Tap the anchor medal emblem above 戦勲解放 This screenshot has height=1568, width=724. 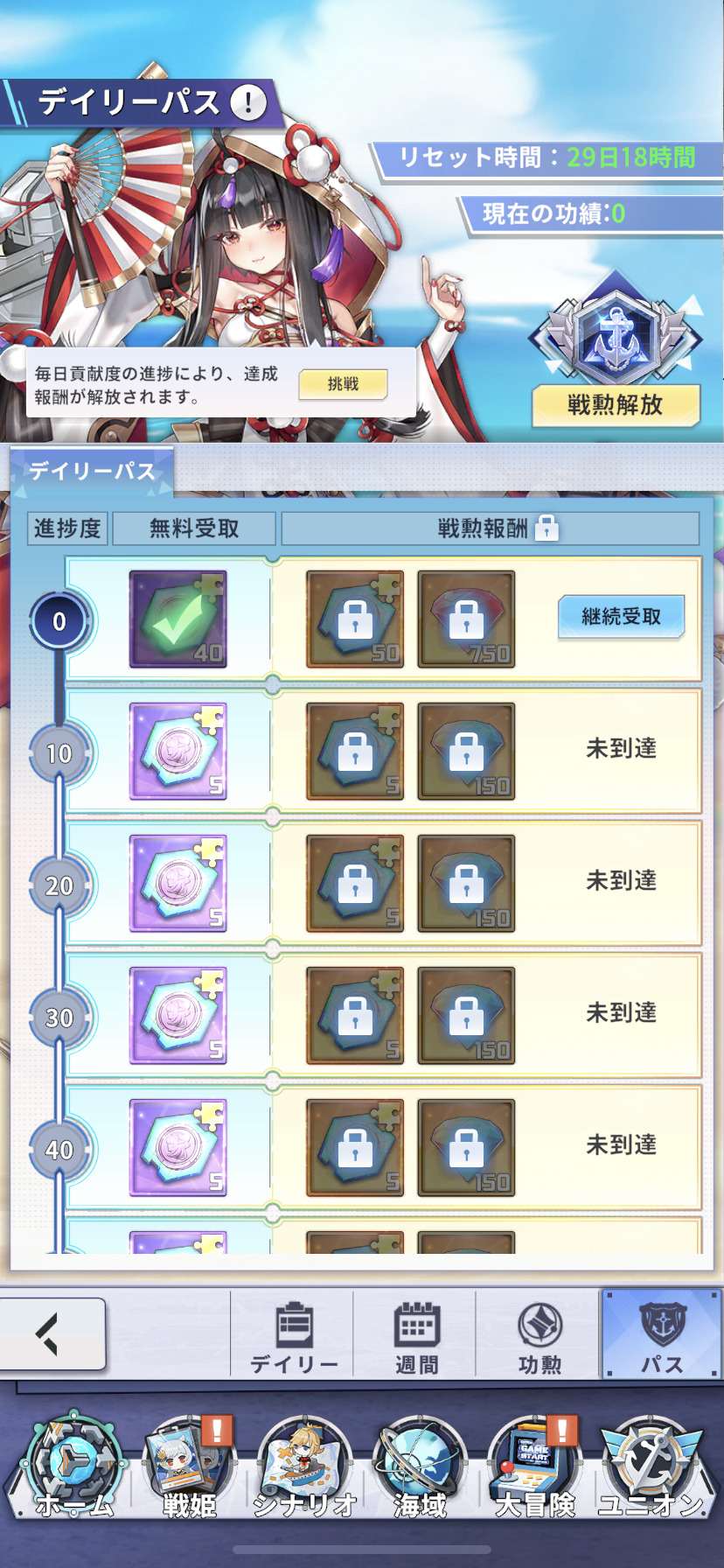tap(616, 337)
